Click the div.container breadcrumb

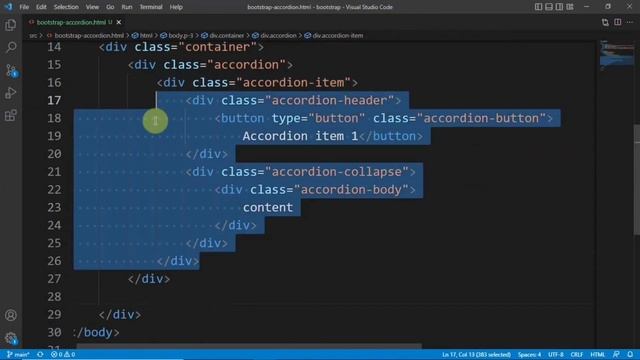point(227,36)
